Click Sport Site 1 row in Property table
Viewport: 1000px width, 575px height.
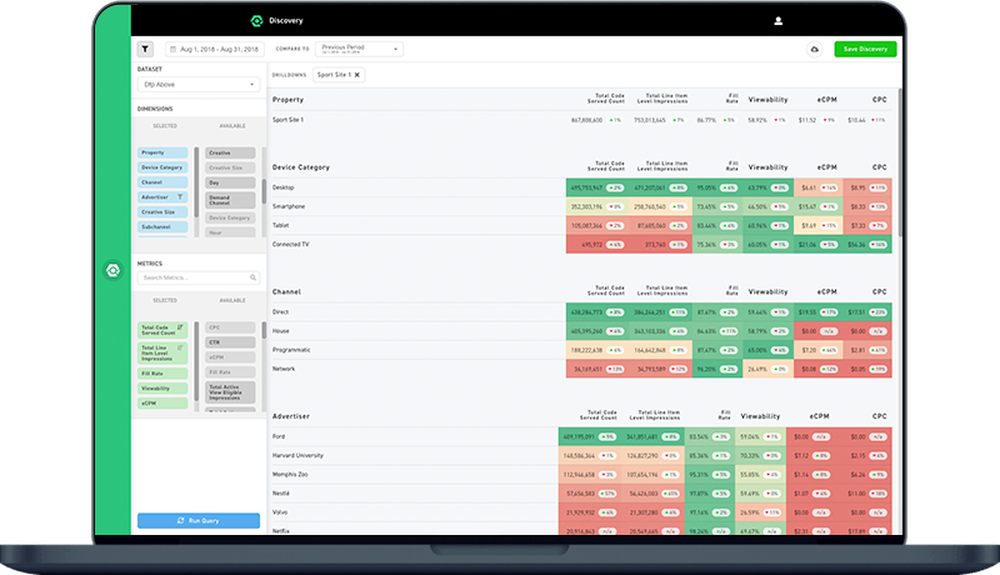pyautogui.click(x=581, y=120)
